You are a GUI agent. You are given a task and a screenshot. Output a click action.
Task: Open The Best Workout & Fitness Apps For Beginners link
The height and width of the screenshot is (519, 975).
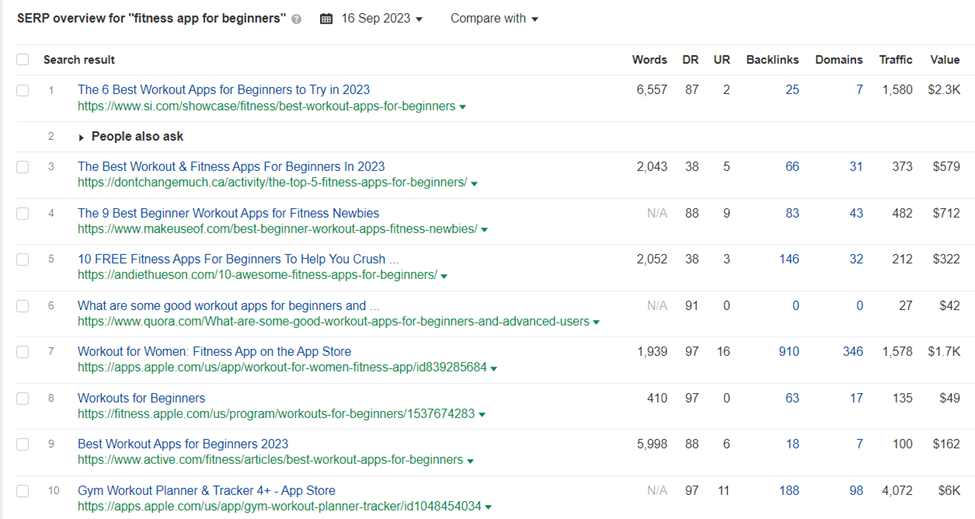(231, 167)
